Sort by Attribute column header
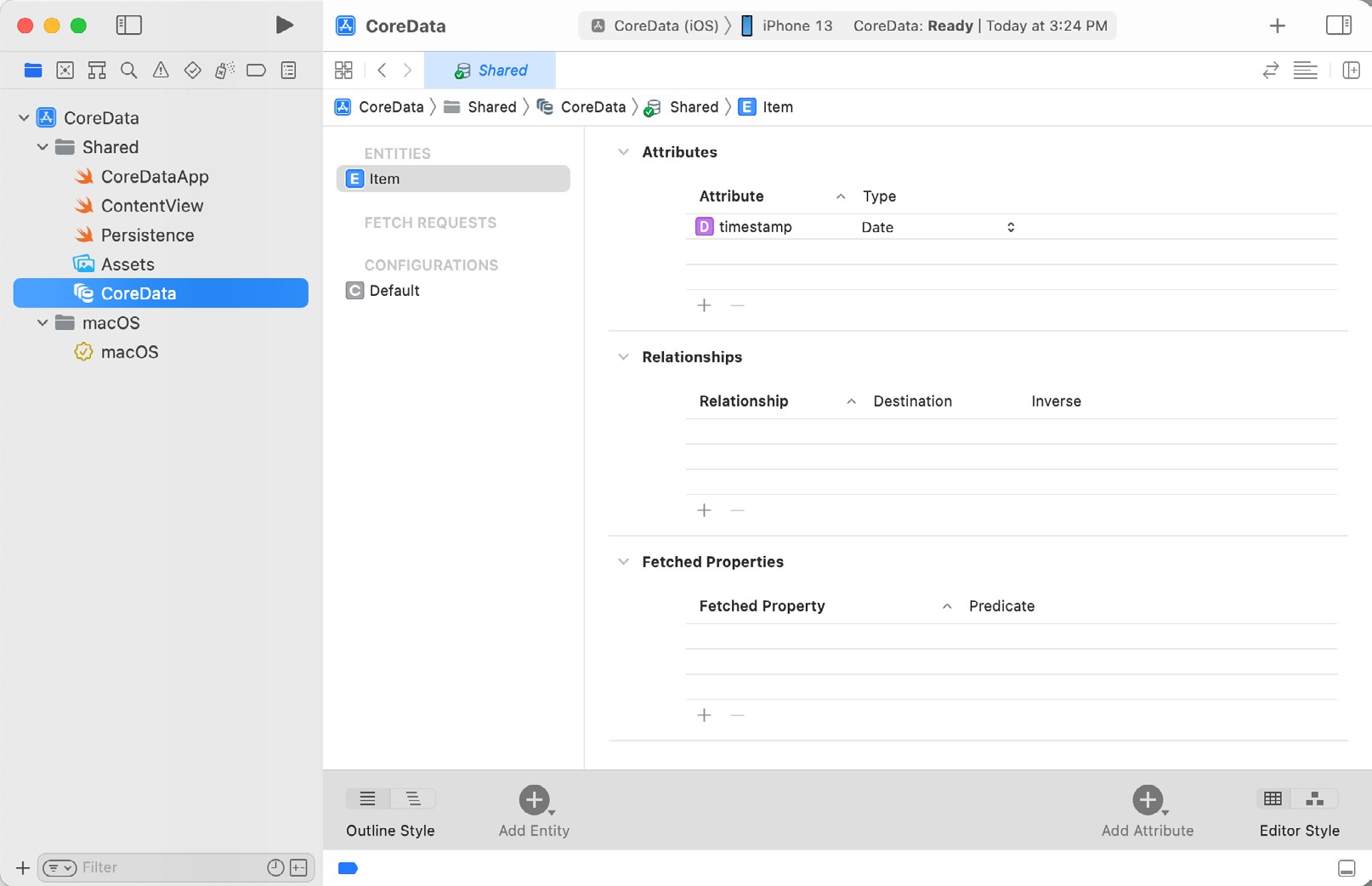Image resolution: width=1372 pixels, height=886 pixels. pos(771,196)
